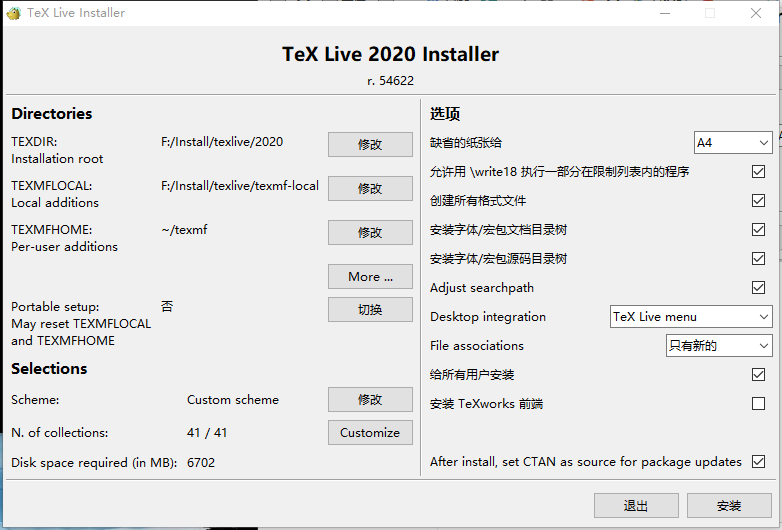Modify the TEXMFLOCAL directory with 修改
The height and width of the screenshot is (530, 782).
370,188
